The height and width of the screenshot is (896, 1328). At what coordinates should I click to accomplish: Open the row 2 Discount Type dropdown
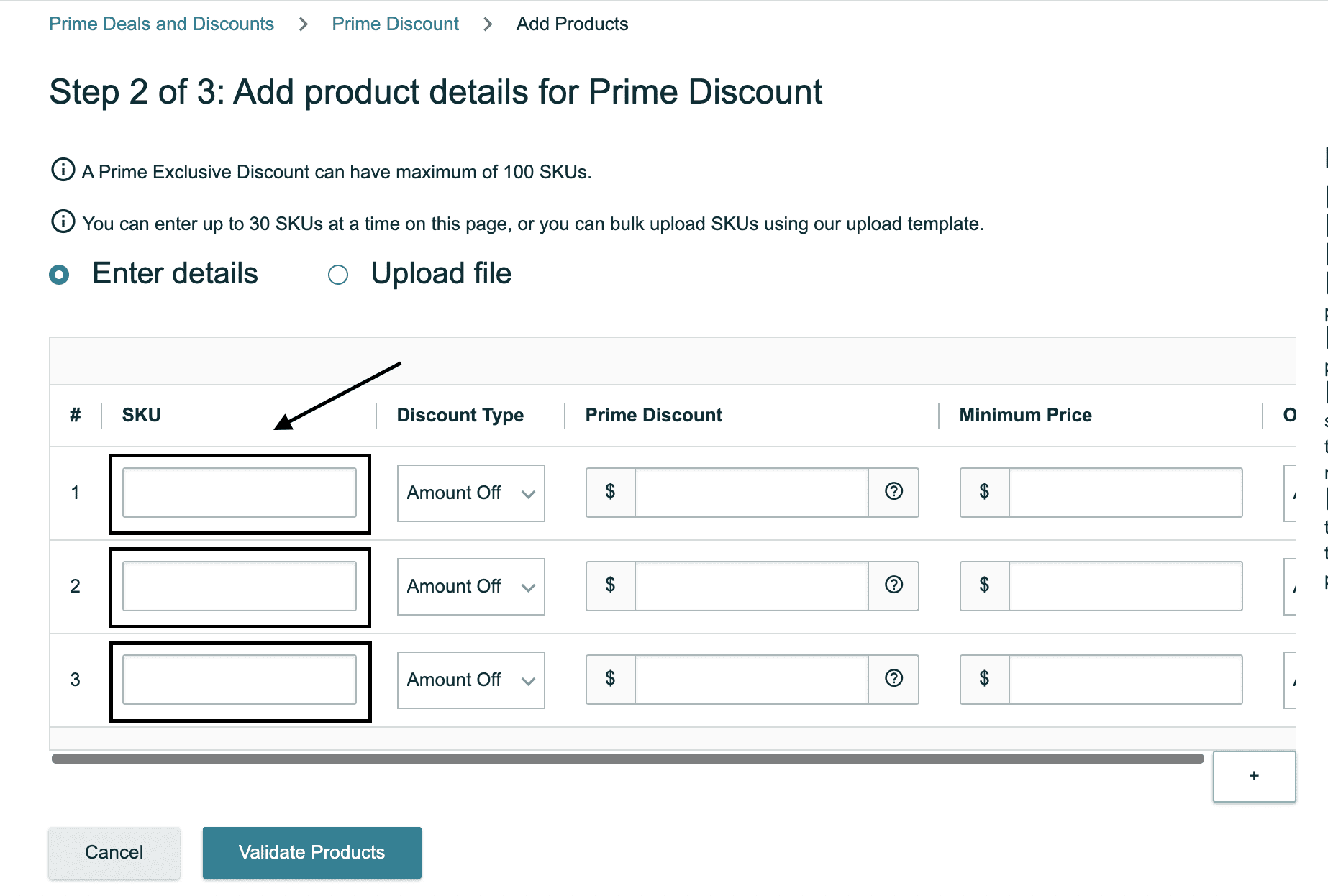point(471,587)
